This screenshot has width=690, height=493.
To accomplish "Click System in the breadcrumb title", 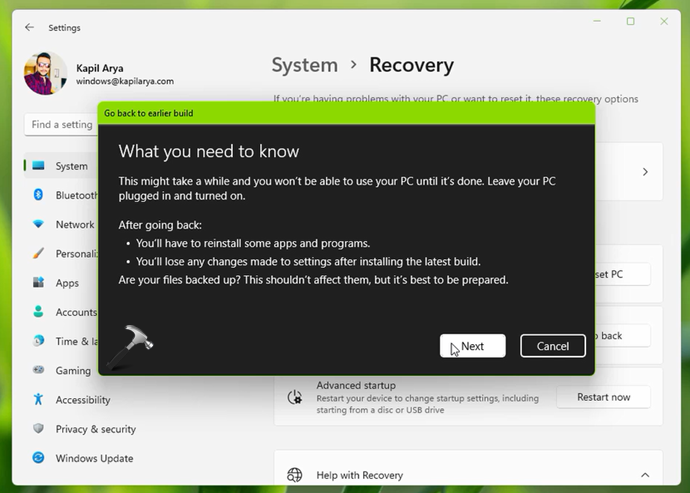I will point(304,65).
